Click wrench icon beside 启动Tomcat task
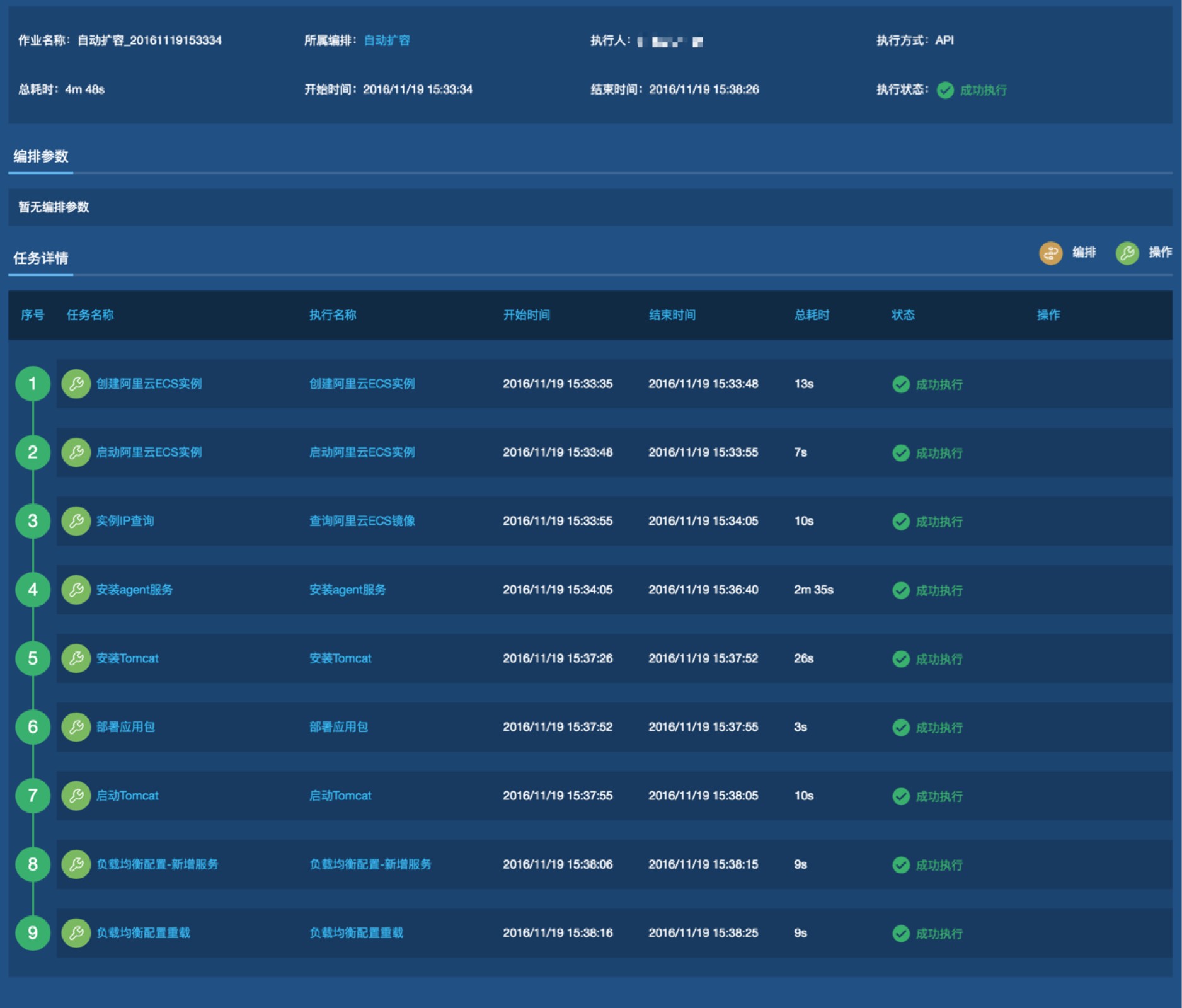Screen dimensions: 1182x1008 [76, 796]
